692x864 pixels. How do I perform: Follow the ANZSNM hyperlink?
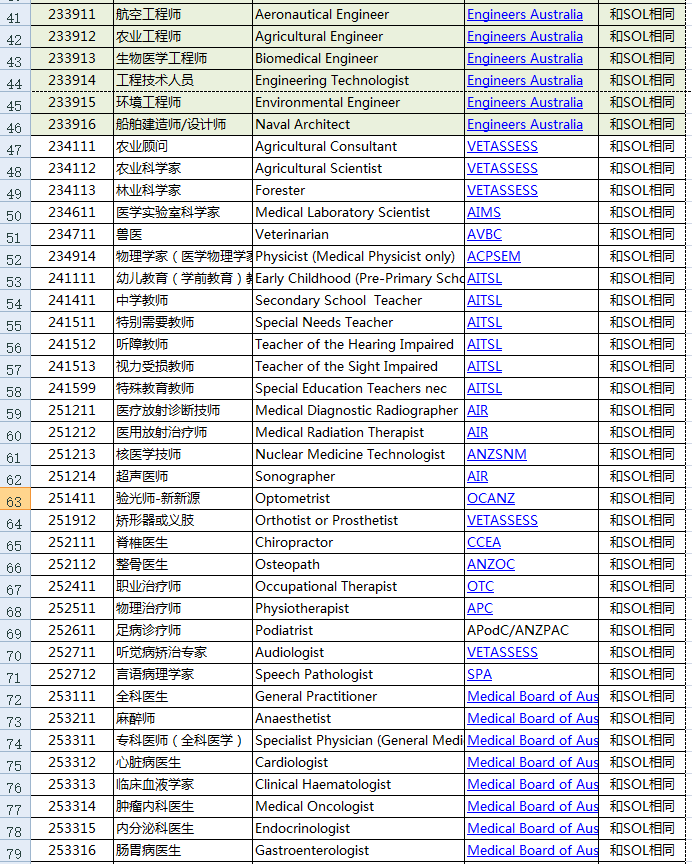pyautogui.click(x=497, y=455)
